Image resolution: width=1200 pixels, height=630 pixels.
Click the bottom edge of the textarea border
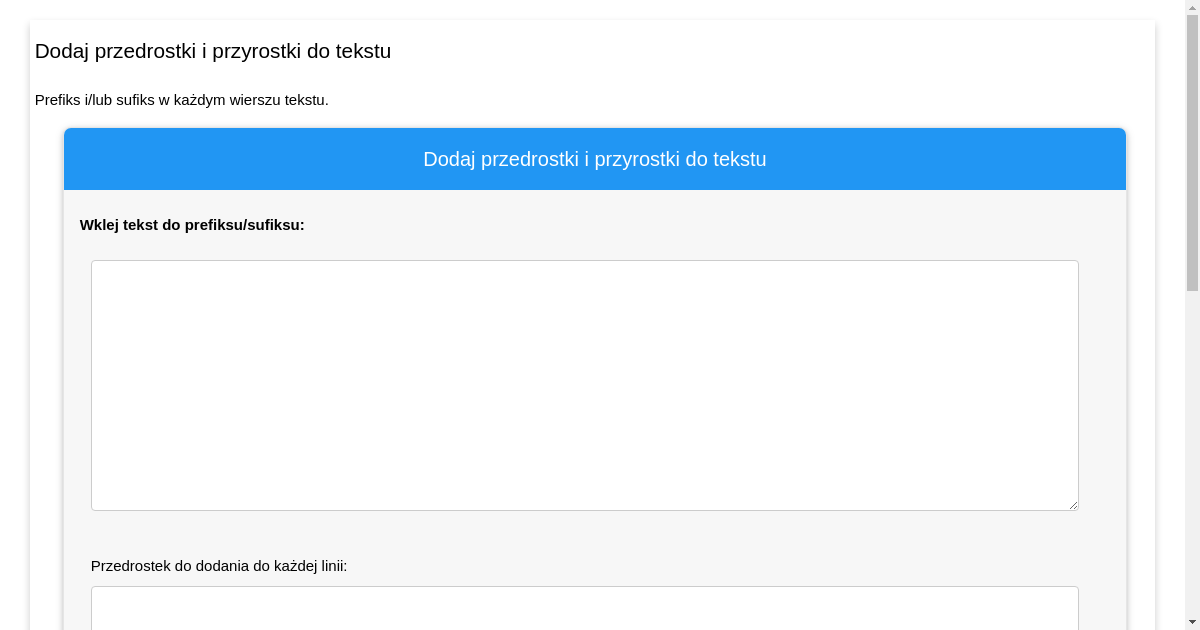point(585,510)
